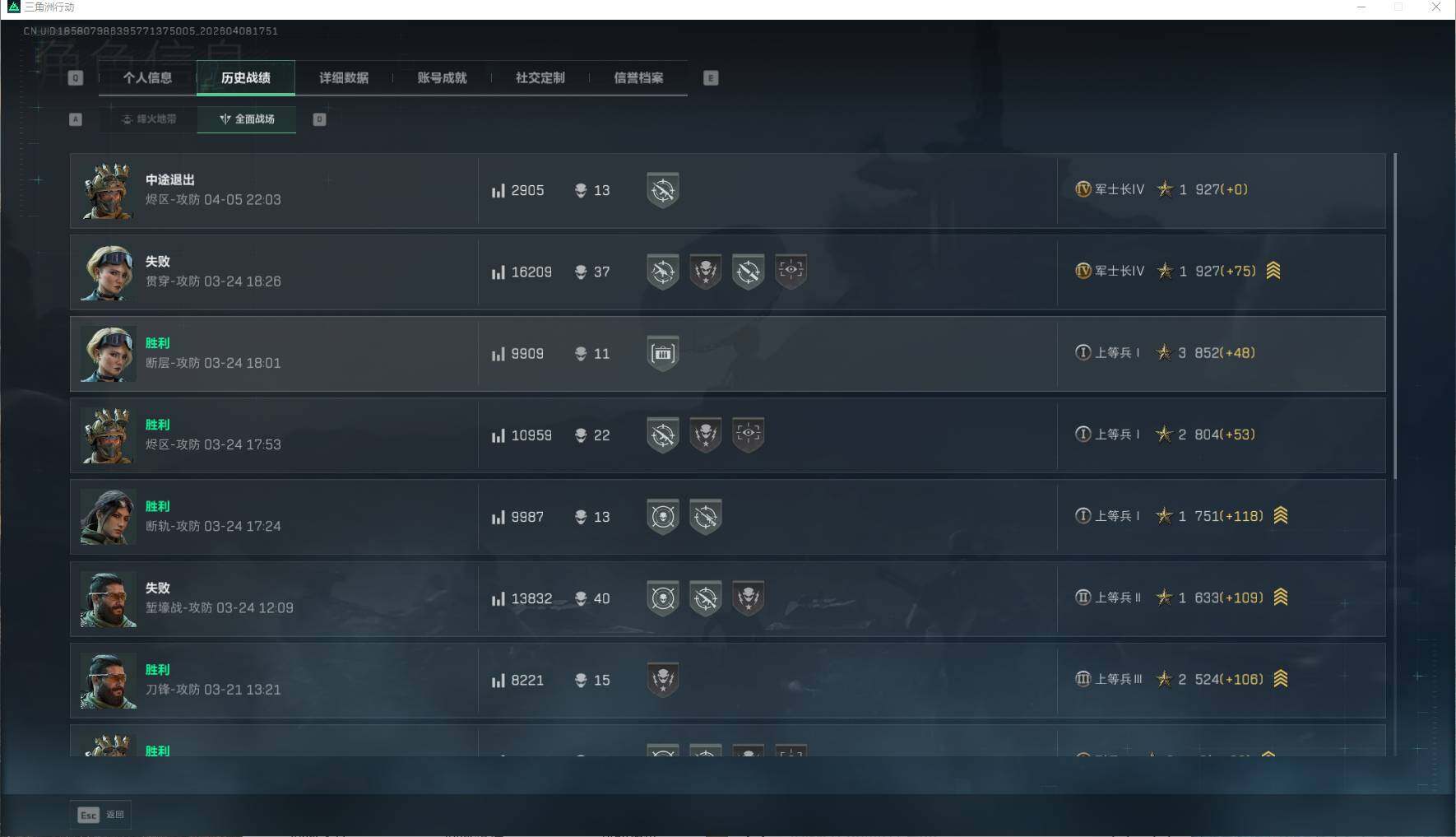Click the skull badge in the 8221 score row

pyautogui.click(x=663, y=680)
